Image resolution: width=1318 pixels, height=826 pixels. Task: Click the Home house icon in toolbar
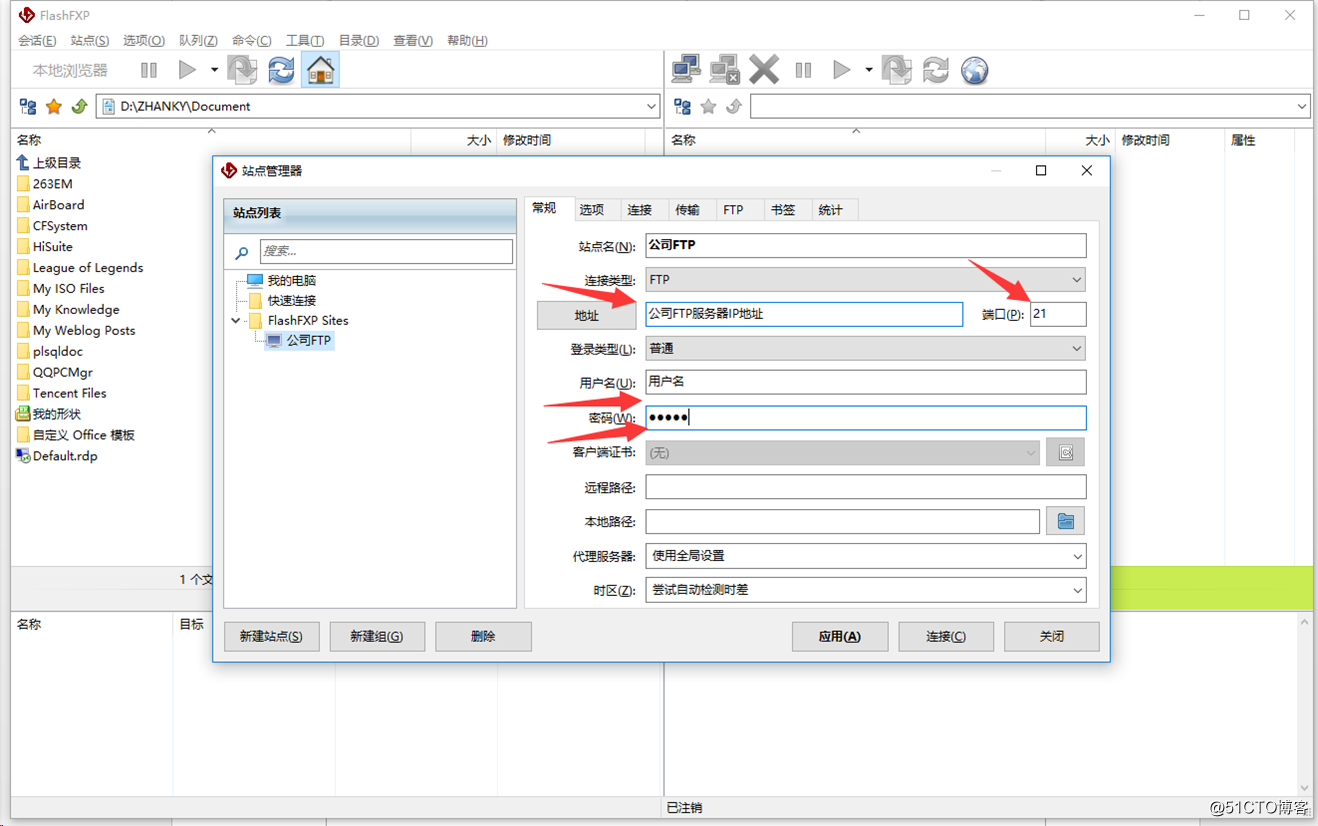point(320,70)
